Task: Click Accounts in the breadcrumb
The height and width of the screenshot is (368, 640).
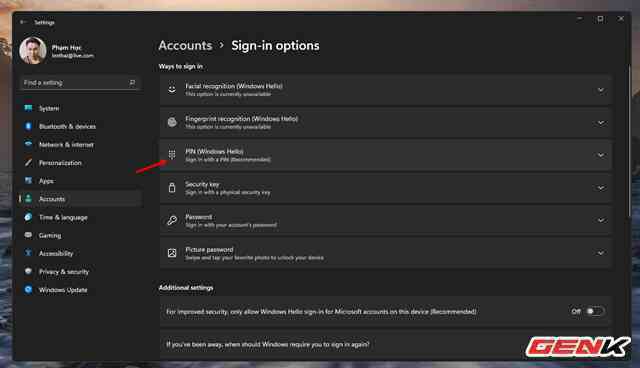Action: (x=185, y=45)
